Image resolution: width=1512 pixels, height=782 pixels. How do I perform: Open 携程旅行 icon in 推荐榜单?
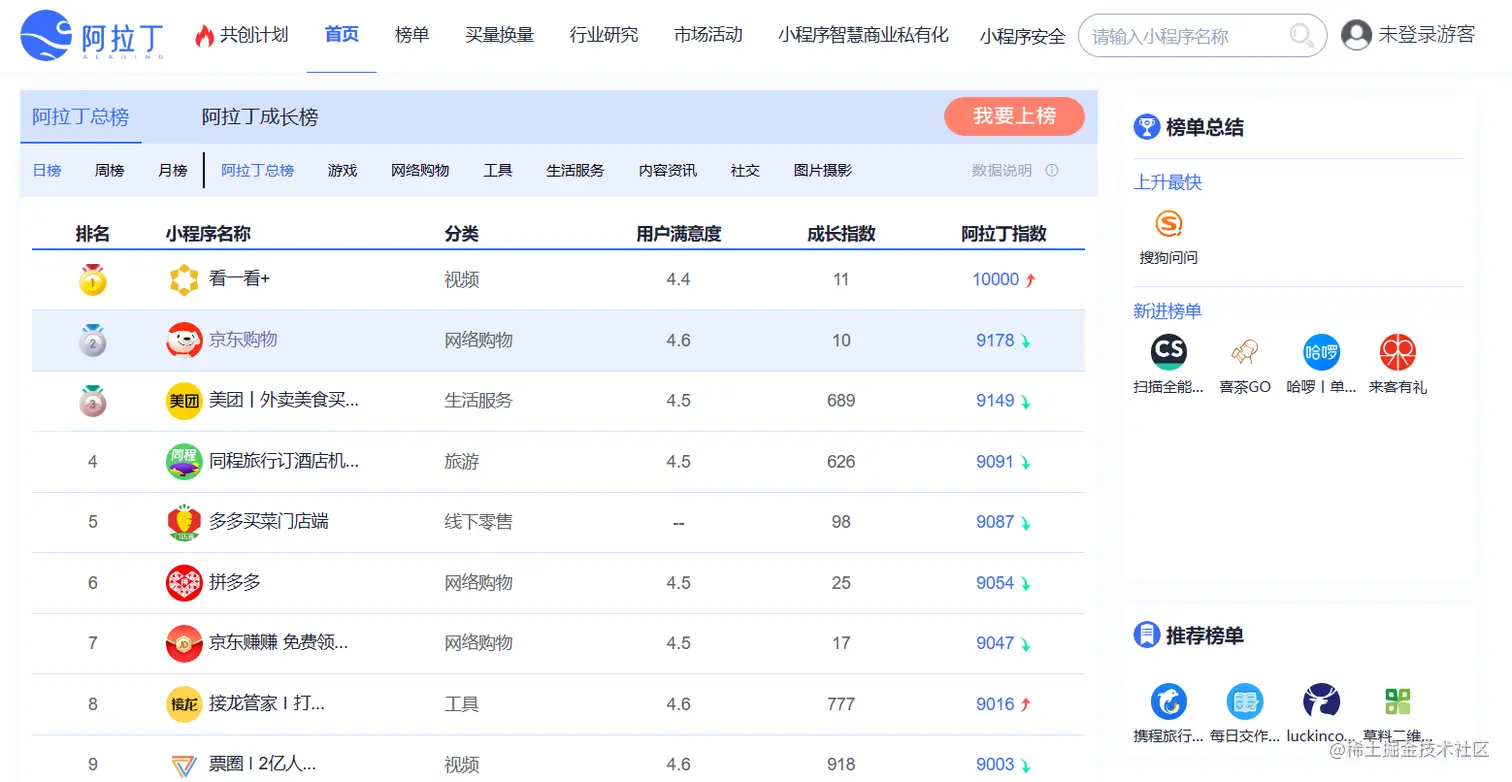coord(1168,701)
